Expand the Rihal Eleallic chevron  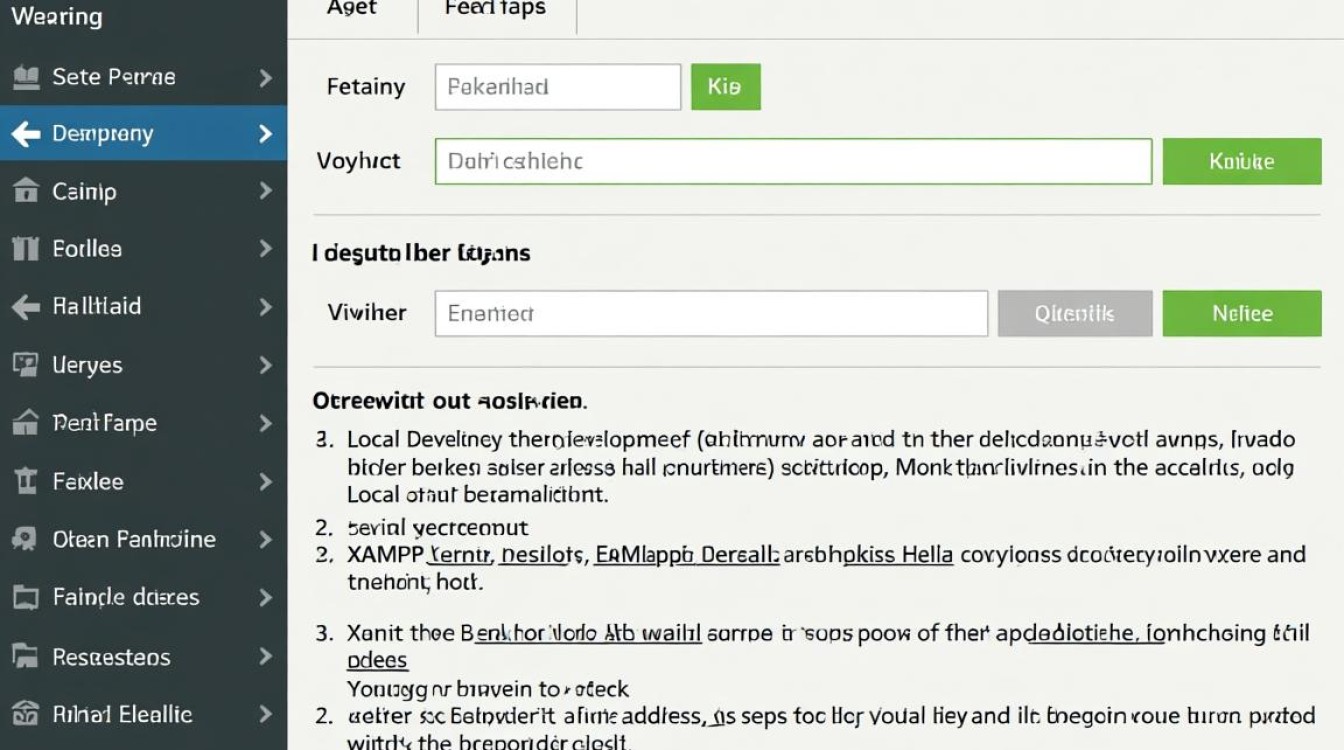(x=265, y=715)
